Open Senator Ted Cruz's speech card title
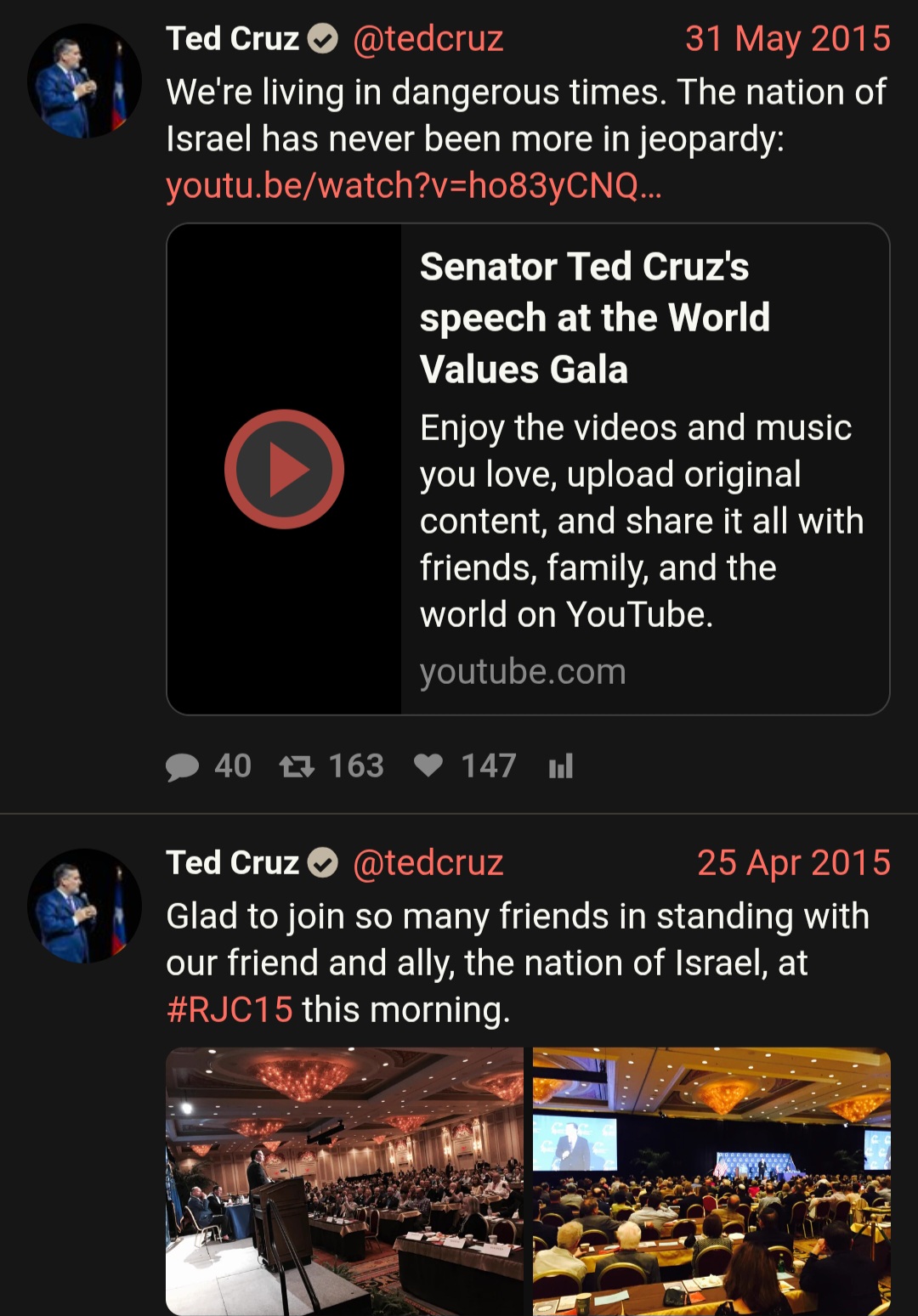Screen dimensions: 918x1316 [595, 318]
